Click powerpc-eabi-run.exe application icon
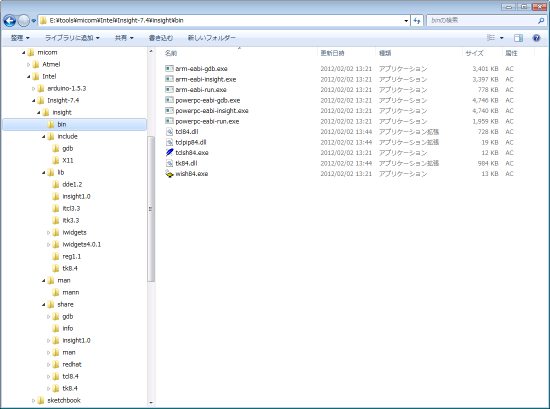550x409 pixels. click(x=169, y=121)
